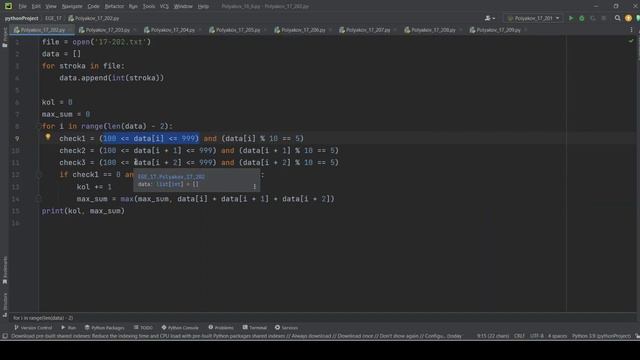
Task: Click the Python 3.9 interpreter selector
Action: pos(601,336)
